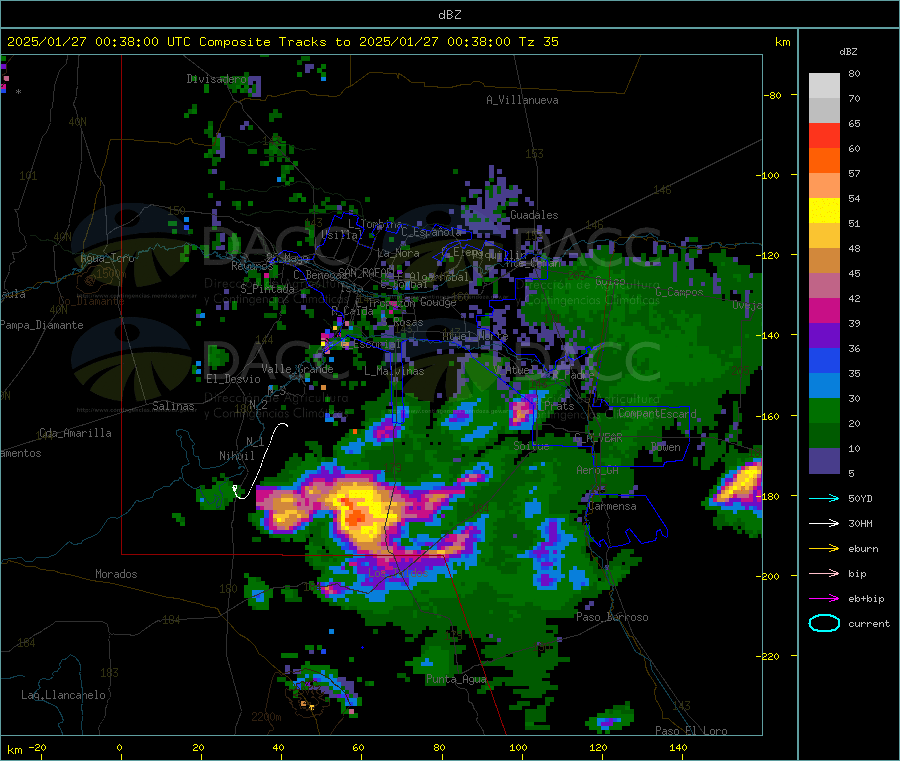Click the 'El_Desvio' map label
The width and height of the screenshot is (900, 761).
click(x=233, y=379)
